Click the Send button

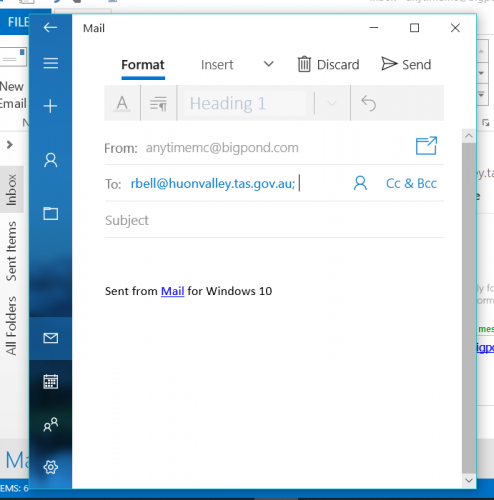(406, 64)
